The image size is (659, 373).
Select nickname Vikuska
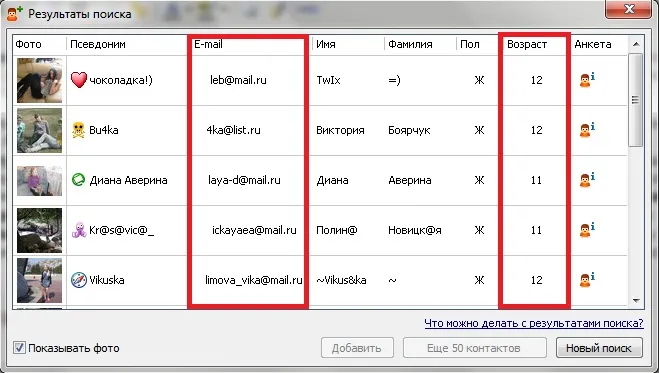coord(106,280)
